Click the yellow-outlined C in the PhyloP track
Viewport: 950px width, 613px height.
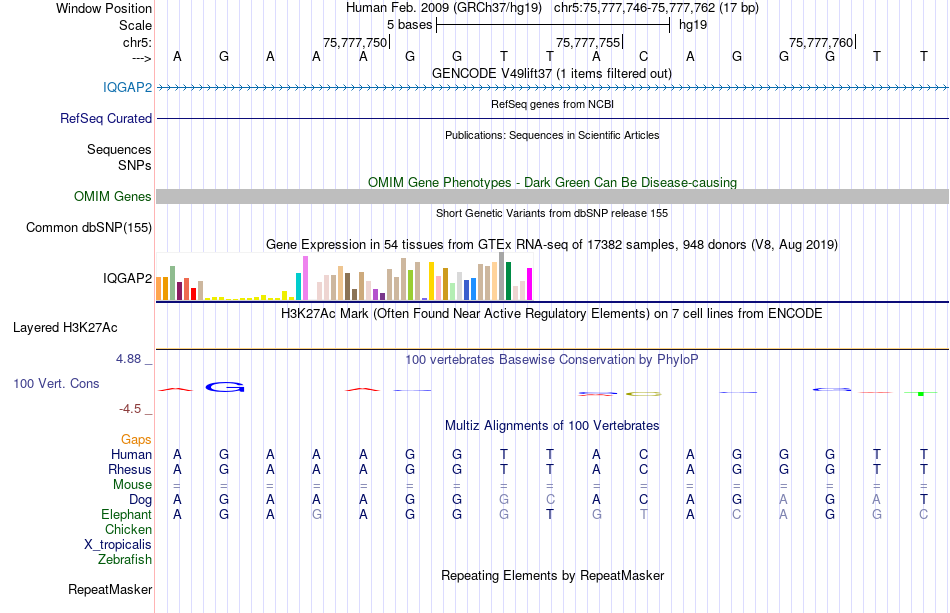tap(643, 394)
